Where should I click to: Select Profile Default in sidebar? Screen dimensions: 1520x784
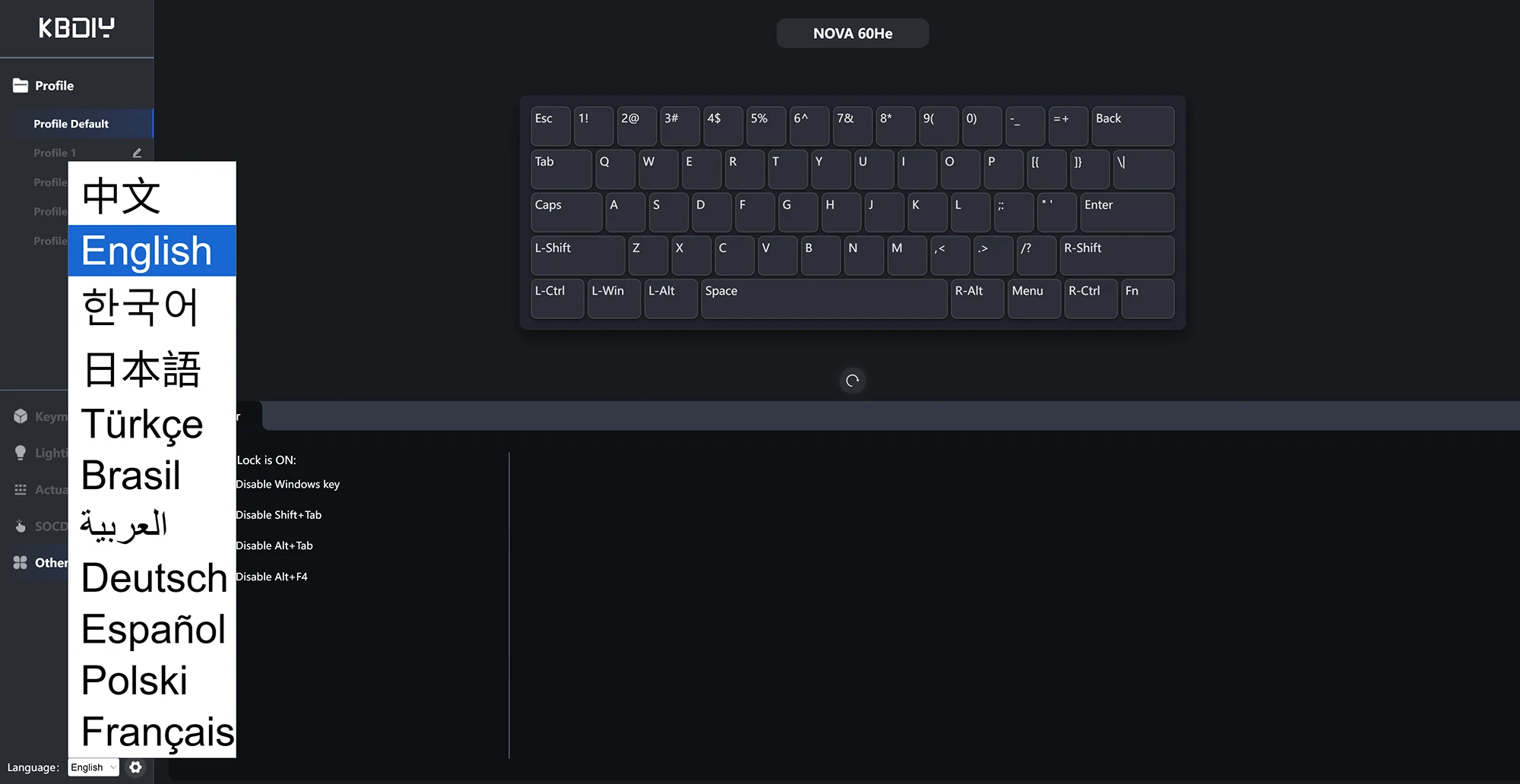tap(76, 124)
